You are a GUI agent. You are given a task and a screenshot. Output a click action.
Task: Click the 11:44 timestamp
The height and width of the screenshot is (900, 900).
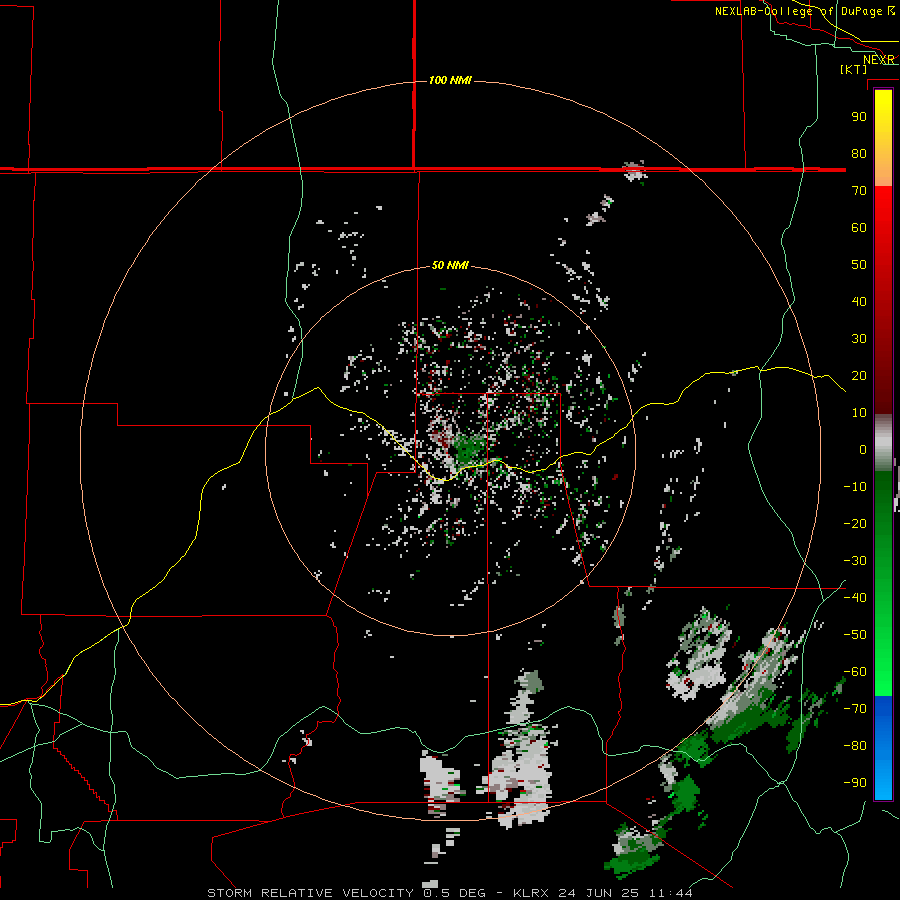670,893
